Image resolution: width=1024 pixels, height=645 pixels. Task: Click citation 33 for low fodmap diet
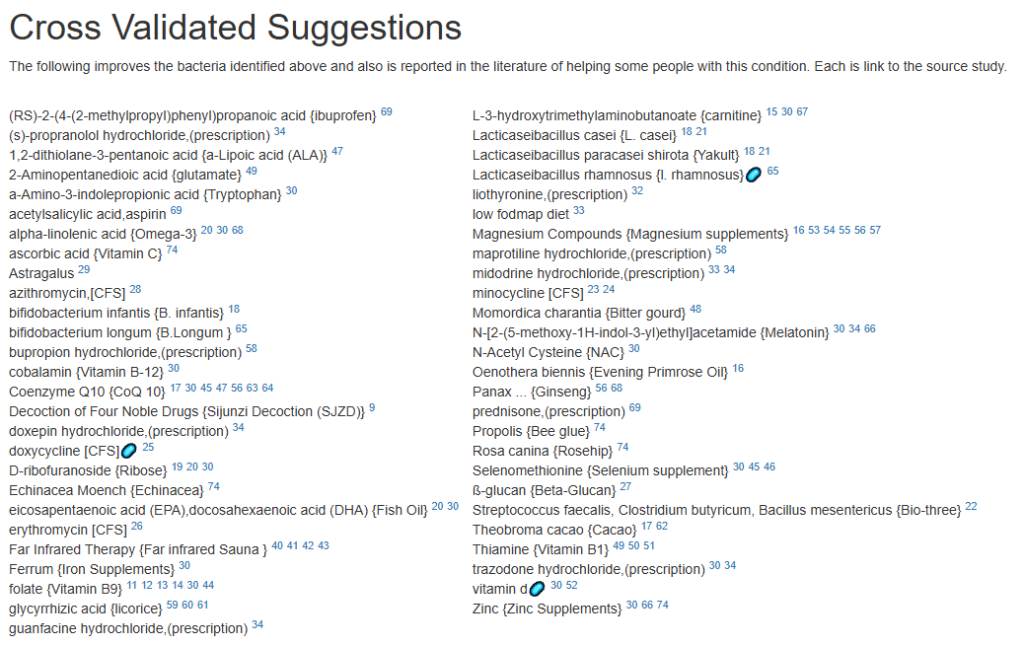tap(579, 210)
